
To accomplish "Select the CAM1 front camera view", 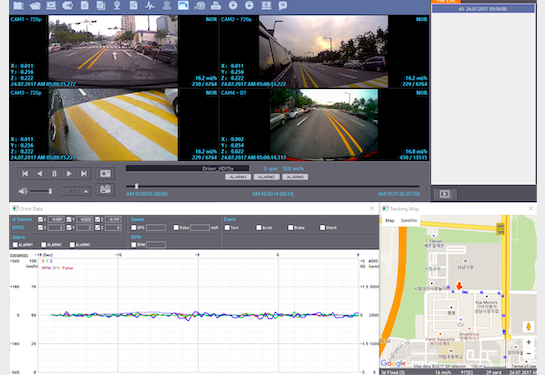I will click(x=113, y=51).
